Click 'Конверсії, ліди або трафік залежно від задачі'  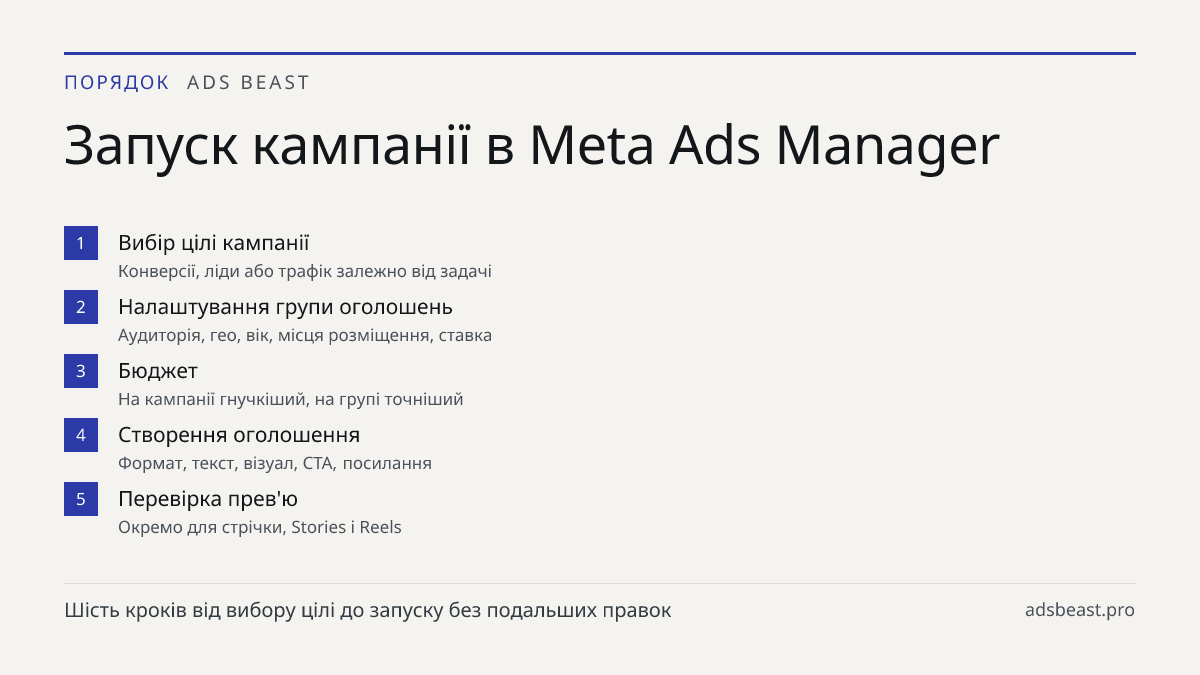click(305, 271)
